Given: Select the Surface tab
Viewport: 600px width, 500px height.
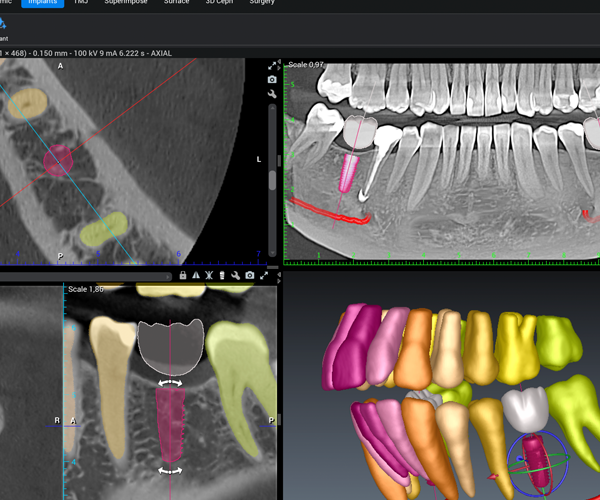Looking at the screenshot, I should (177, 4).
